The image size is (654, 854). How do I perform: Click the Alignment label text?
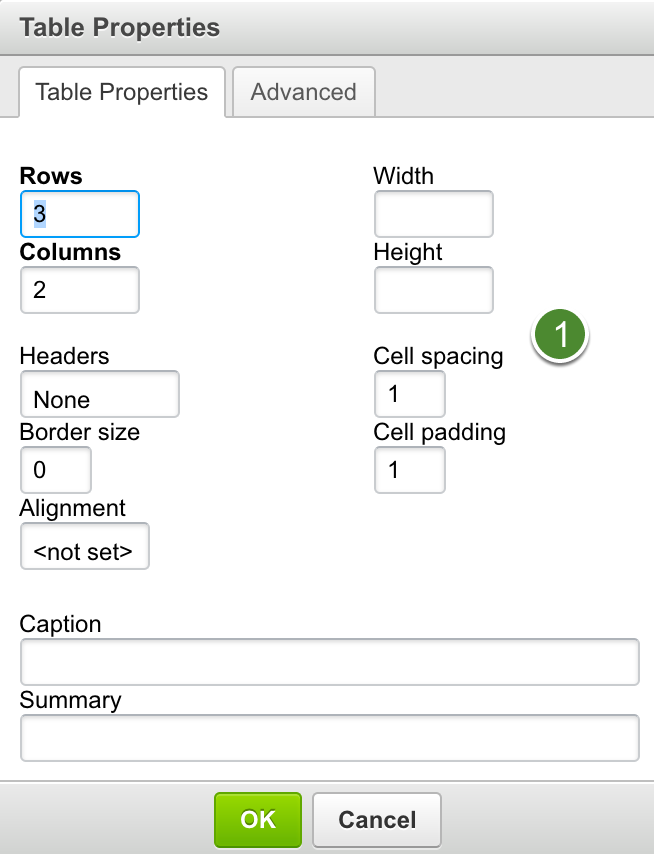coord(73,508)
